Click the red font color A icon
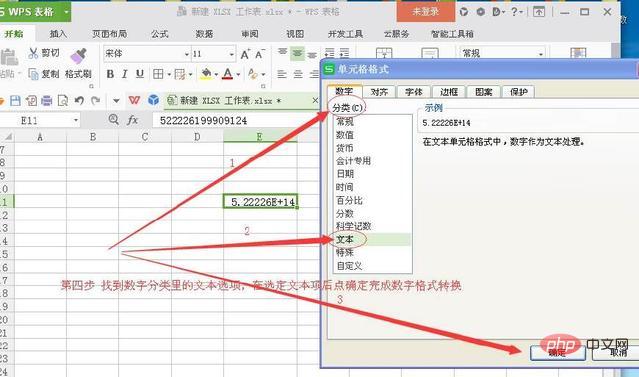Image resolution: width=639 pixels, height=377 pixels. click(228, 74)
